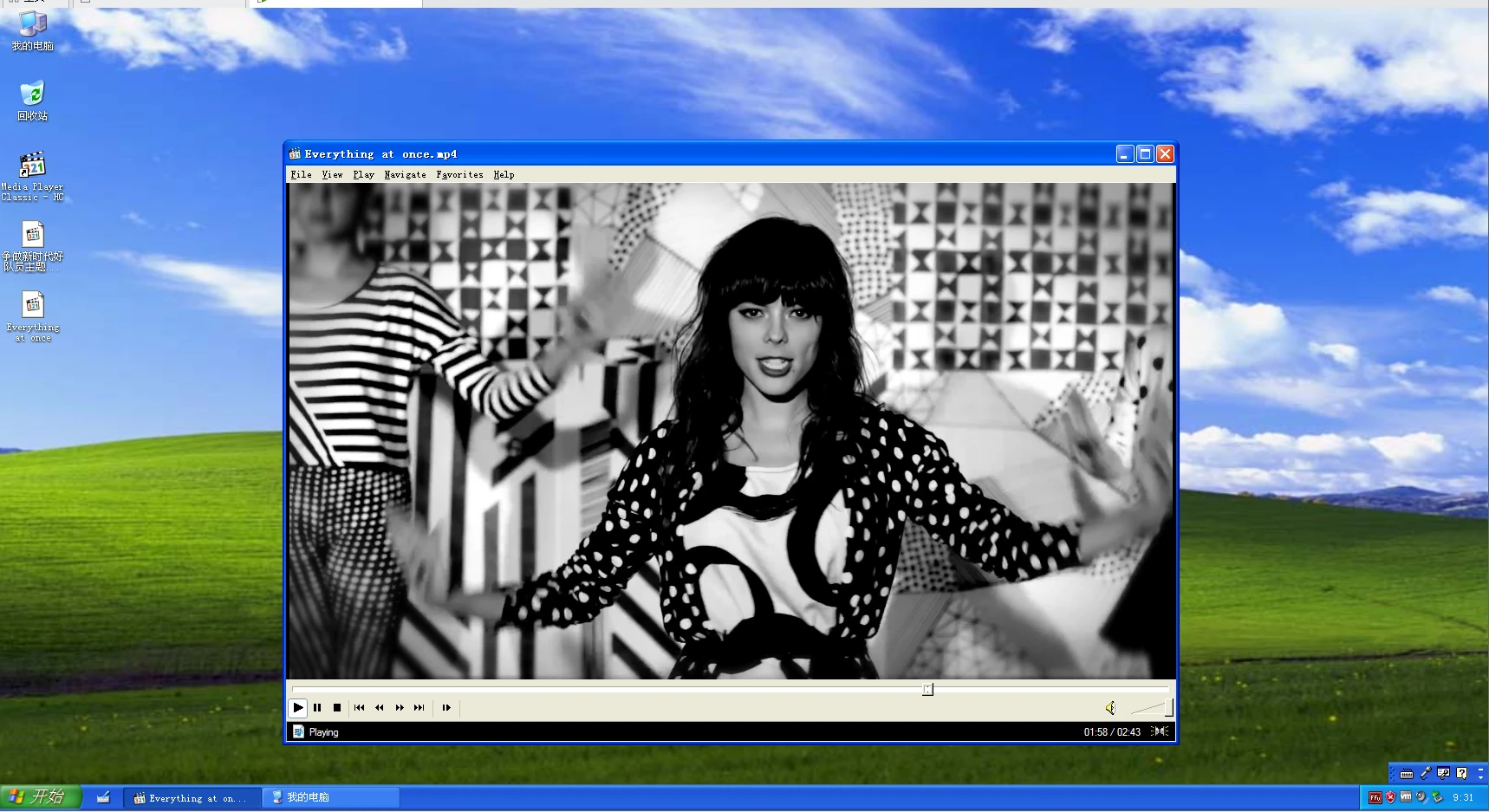This screenshot has width=1489, height=812.
Task: Pause the video with the pause button
Action: tap(317, 708)
